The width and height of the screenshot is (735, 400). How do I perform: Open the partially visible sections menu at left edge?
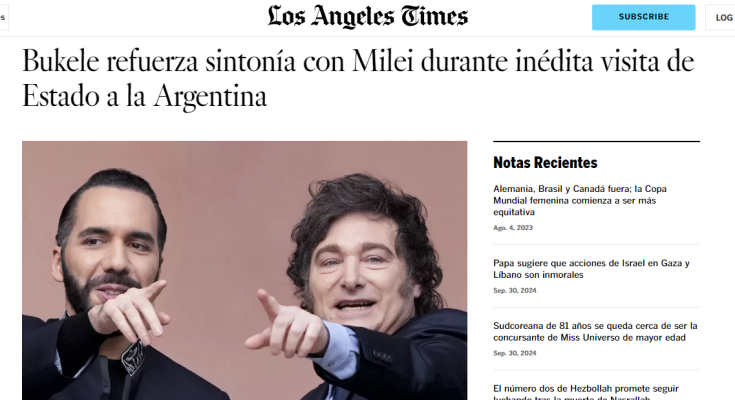pos(3,17)
